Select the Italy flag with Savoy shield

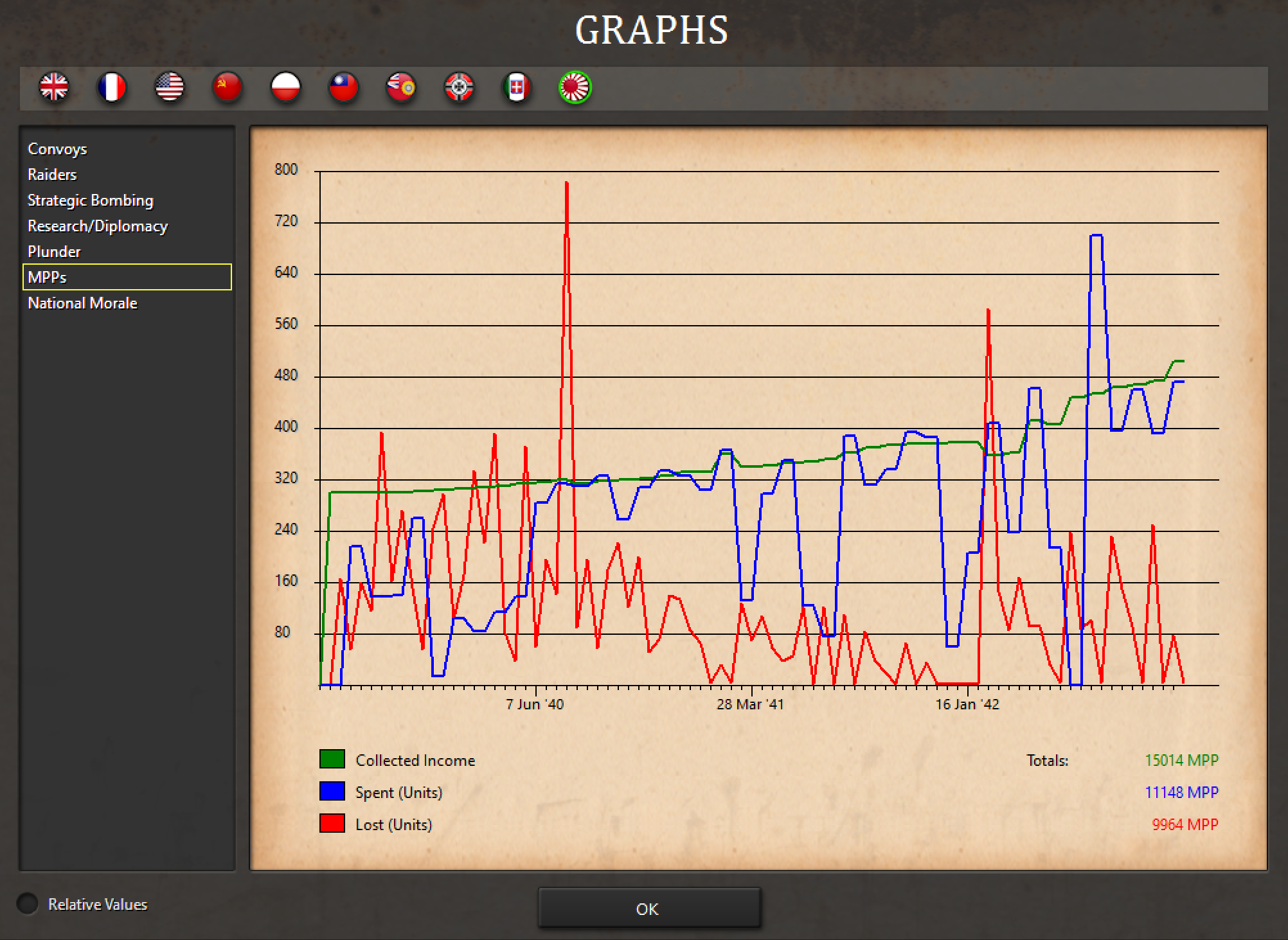tap(517, 87)
